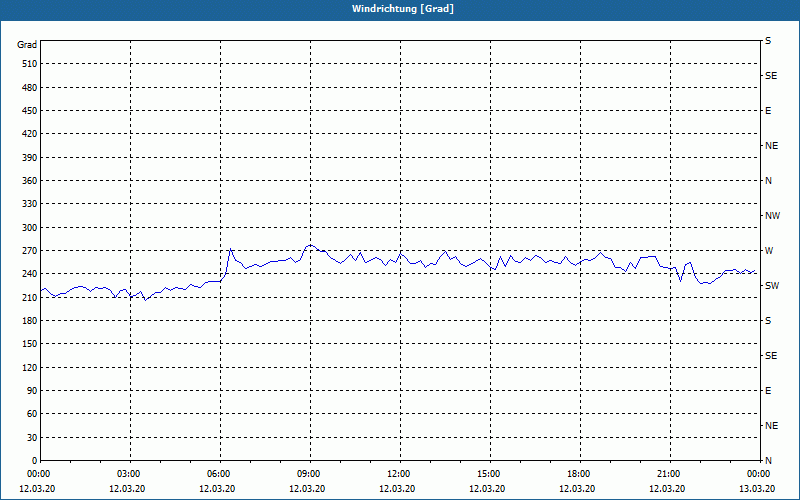Select the 120 y-axis value

tap(29, 367)
